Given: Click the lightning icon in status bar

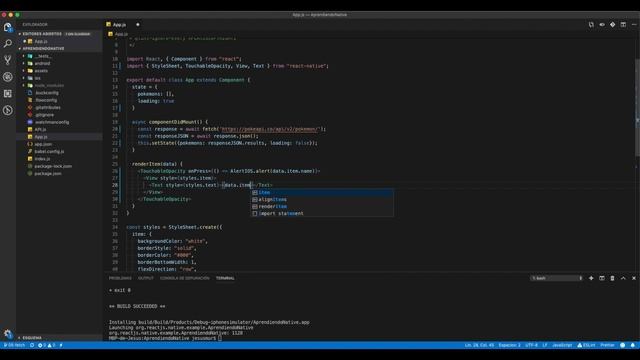Looking at the screenshot, I should (61, 345).
